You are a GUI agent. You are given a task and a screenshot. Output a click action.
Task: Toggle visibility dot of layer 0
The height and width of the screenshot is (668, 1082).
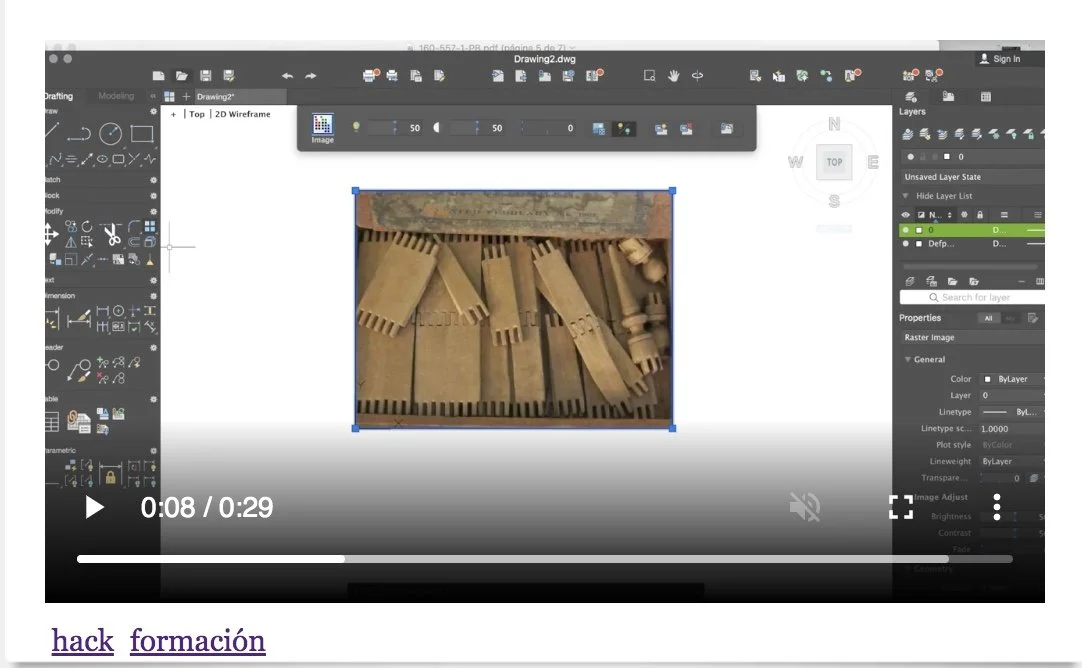(x=906, y=230)
